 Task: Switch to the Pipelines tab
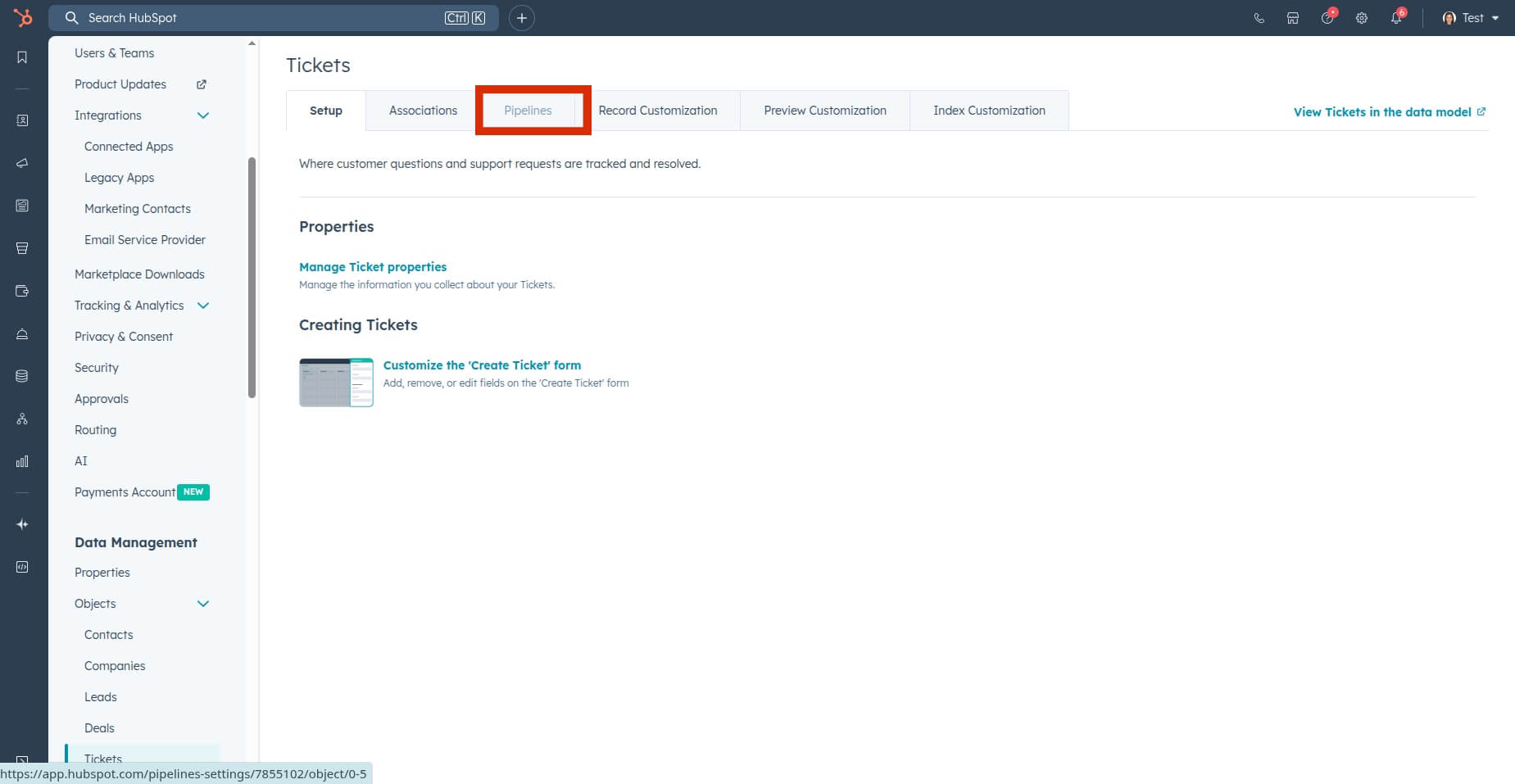click(x=528, y=110)
